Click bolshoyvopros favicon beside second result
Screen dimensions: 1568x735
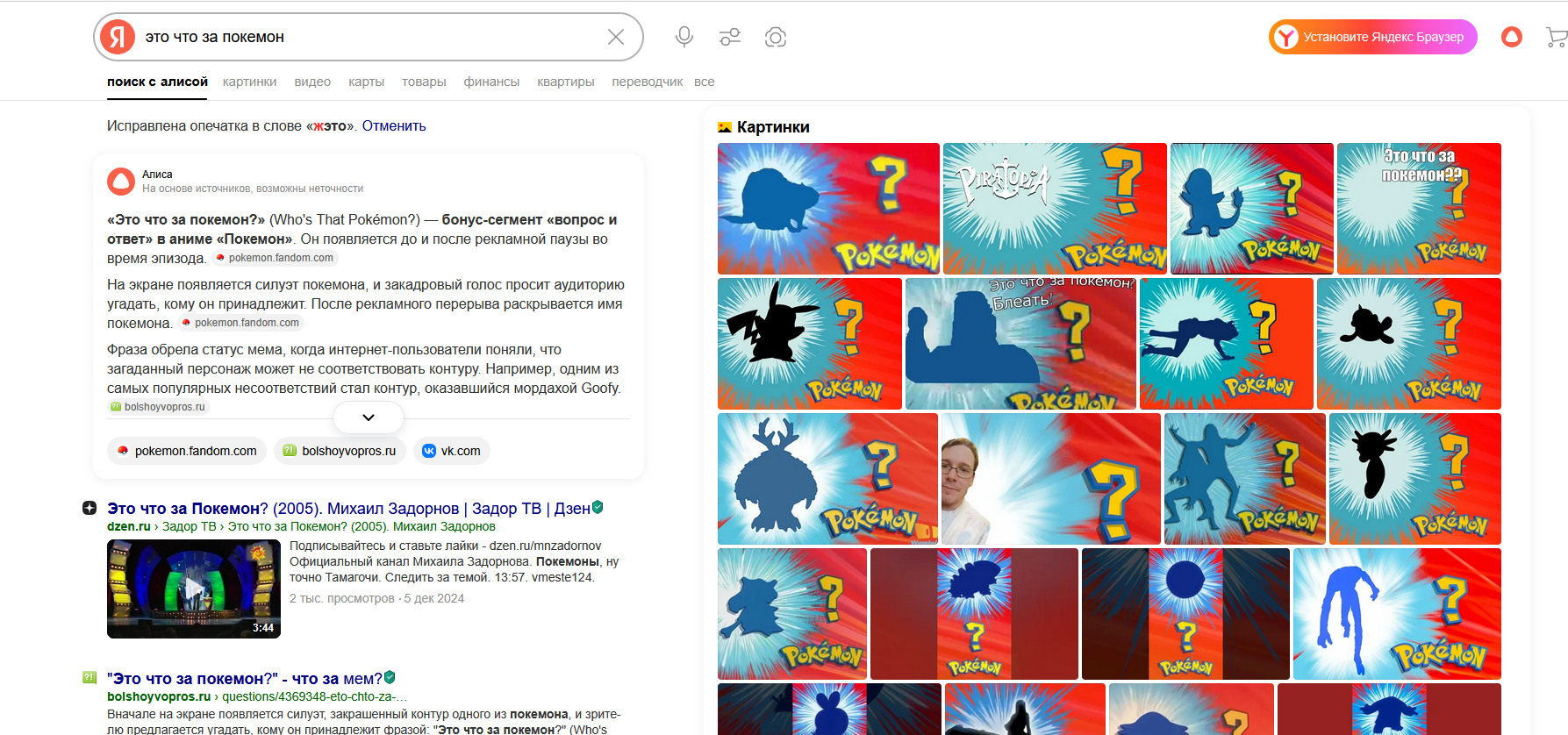[89, 677]
